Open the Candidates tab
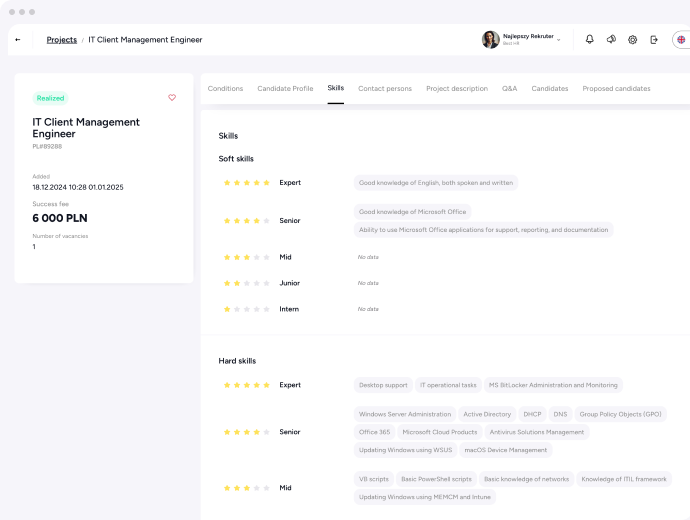The width and height of the screenshot is (690, 520). pos(550,89)
